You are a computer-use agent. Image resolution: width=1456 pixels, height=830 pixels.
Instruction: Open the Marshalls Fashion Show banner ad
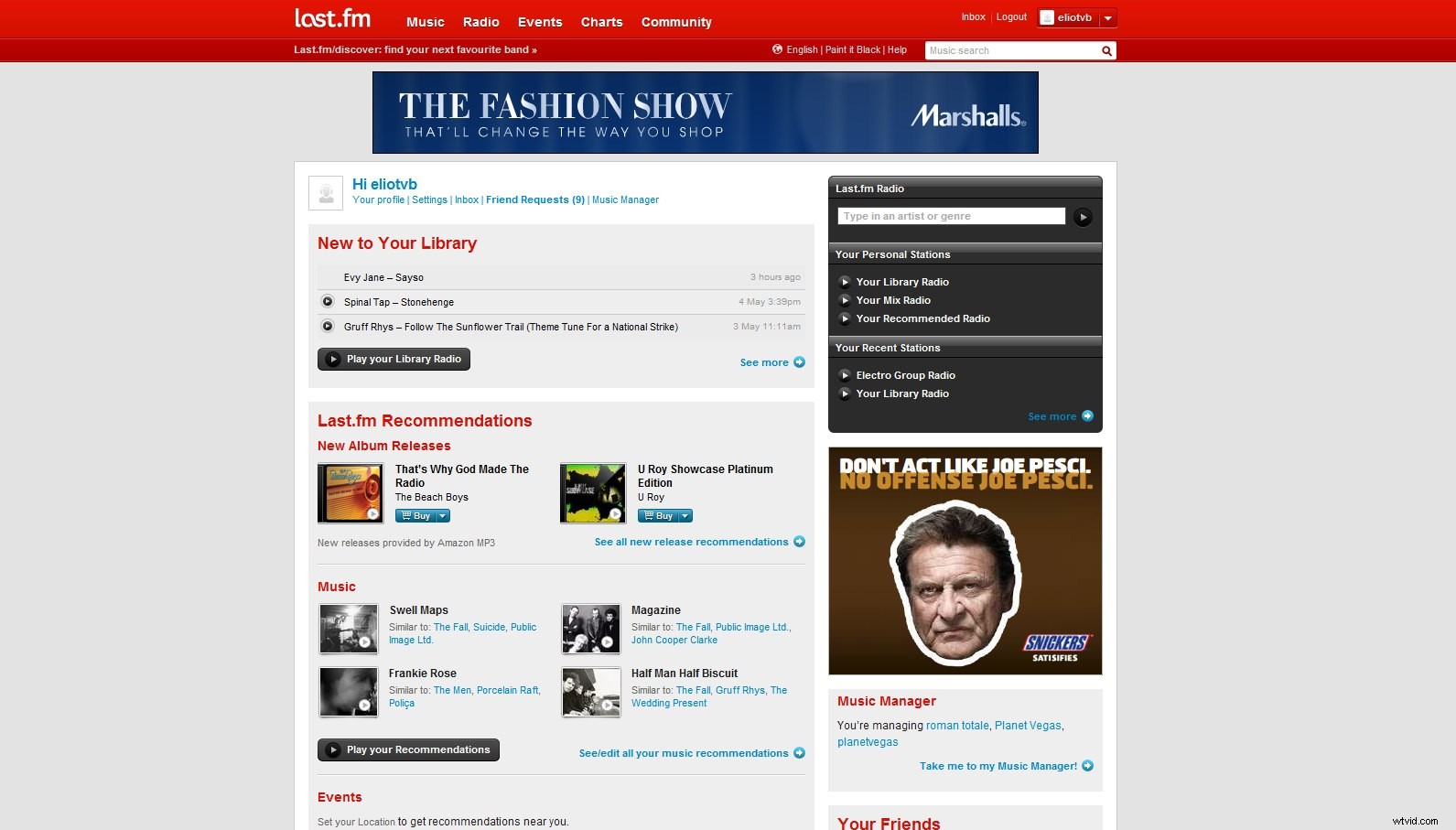point(706,113)
